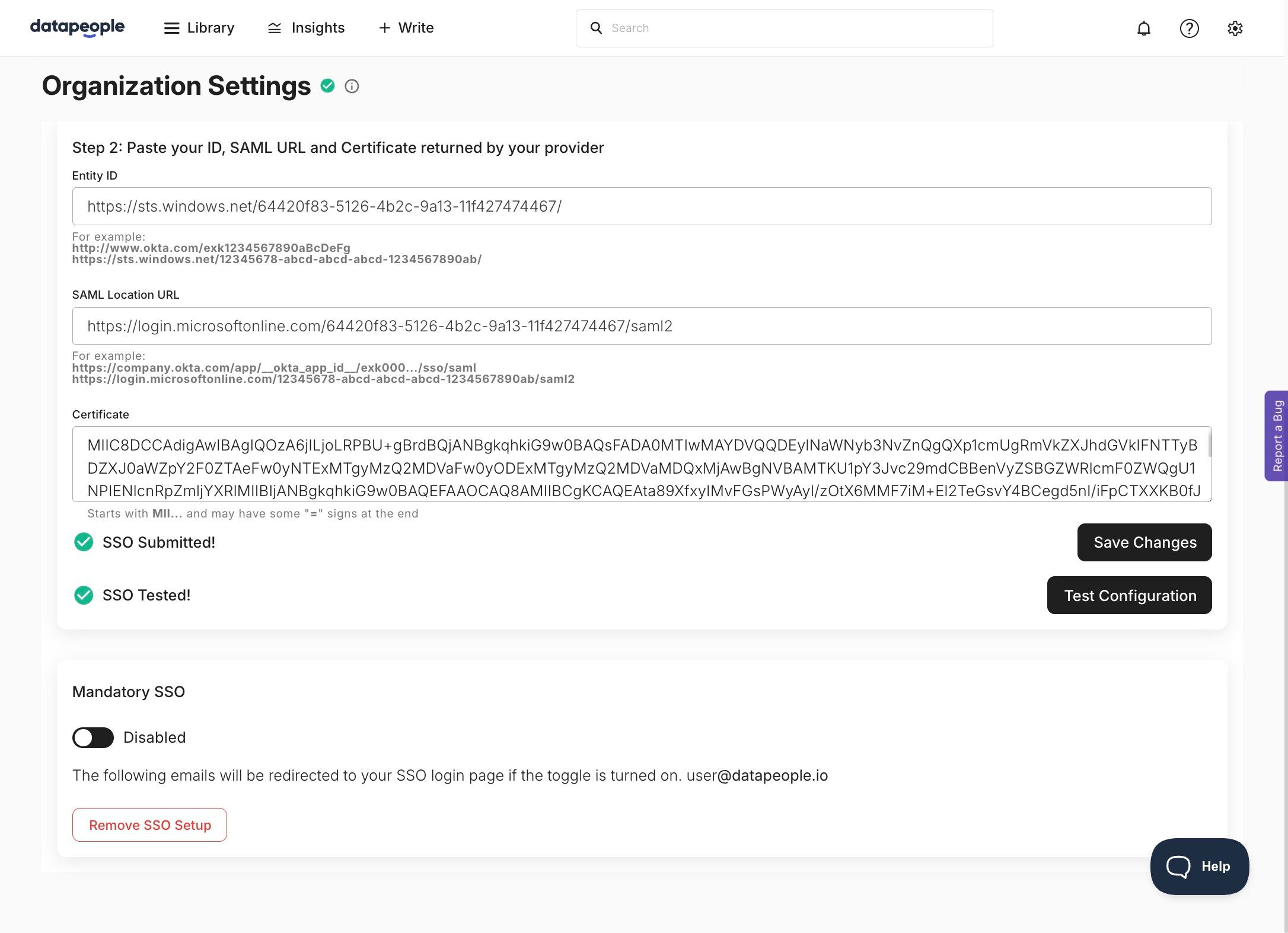Screen dimensions: 1288x933
Task: Click the SSO Tested green check icon
Action: [x=84, y=595]
